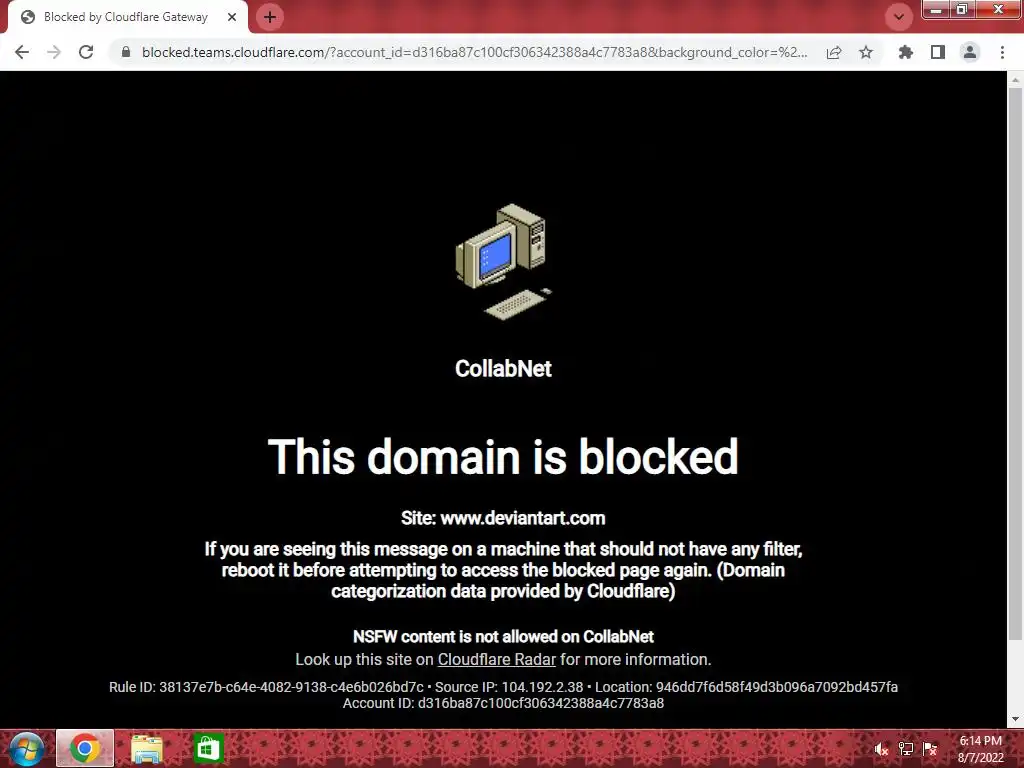Bookmark this page with the star
The height and width of the screenshot is (768, 1024).
[866, 52]
